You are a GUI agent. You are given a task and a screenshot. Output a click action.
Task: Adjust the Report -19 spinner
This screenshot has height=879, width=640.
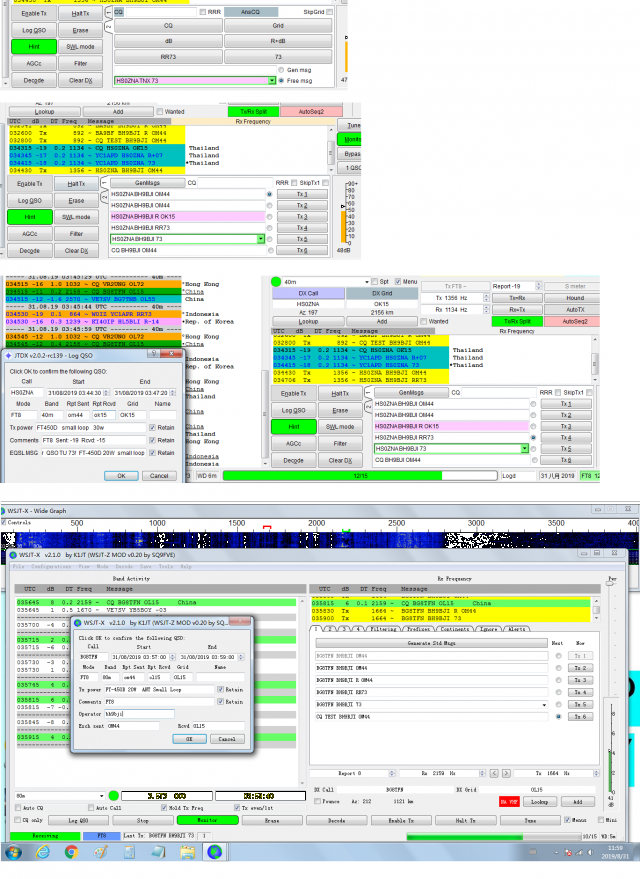tap(539, 286)
